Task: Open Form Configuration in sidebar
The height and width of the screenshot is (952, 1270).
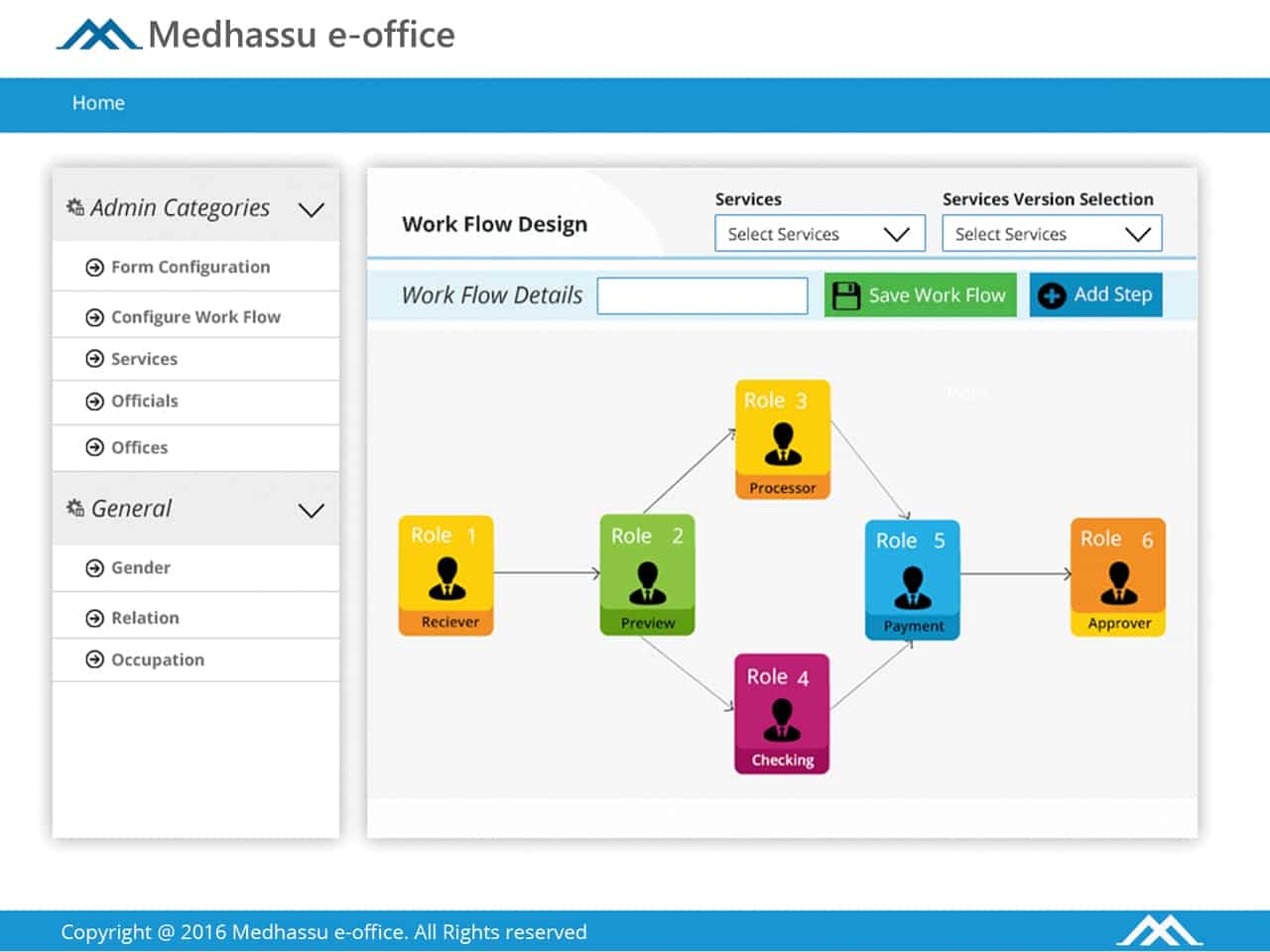Action: [190, 267]
